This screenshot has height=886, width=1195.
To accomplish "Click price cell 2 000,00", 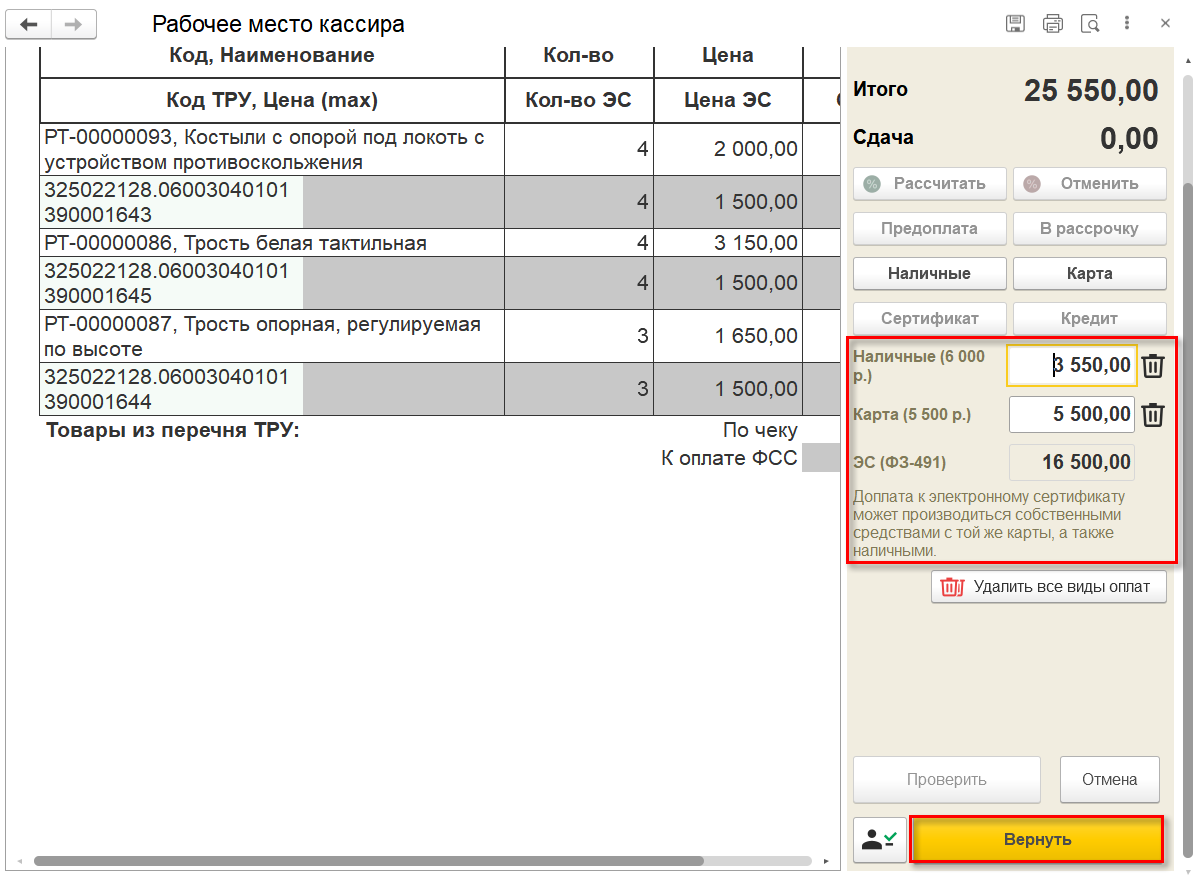I will coord(729,149).
